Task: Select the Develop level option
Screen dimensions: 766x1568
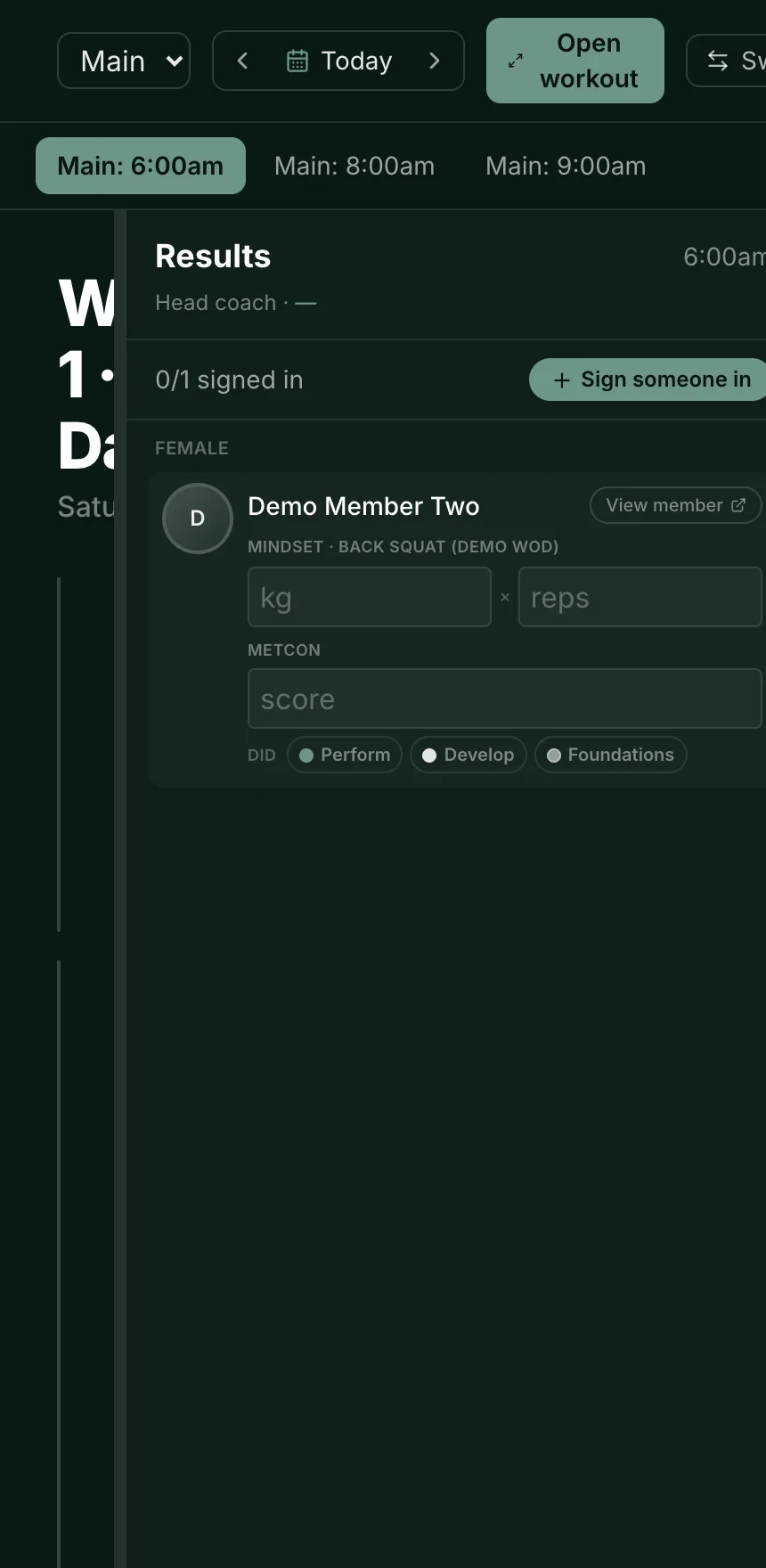Action: point(469,755)
